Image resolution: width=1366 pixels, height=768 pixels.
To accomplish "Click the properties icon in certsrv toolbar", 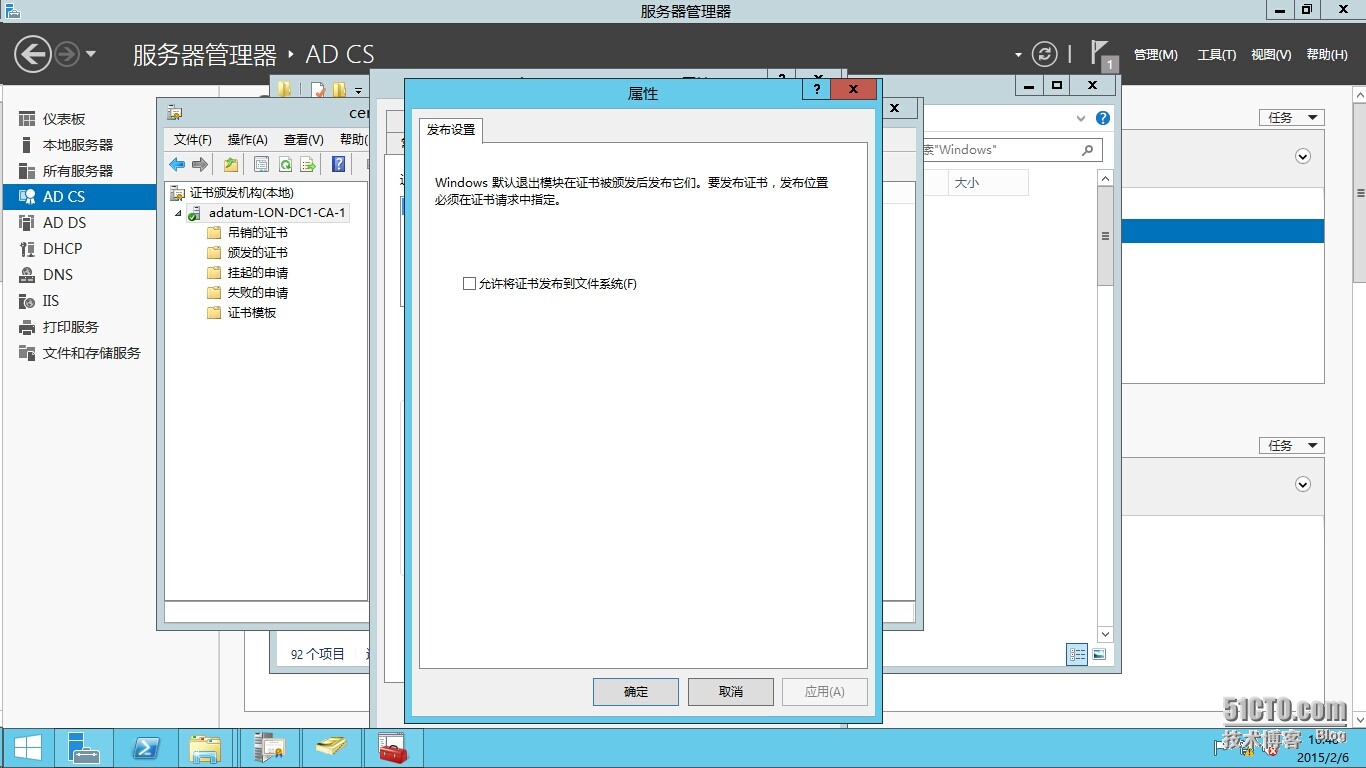I will click(262, 165).
